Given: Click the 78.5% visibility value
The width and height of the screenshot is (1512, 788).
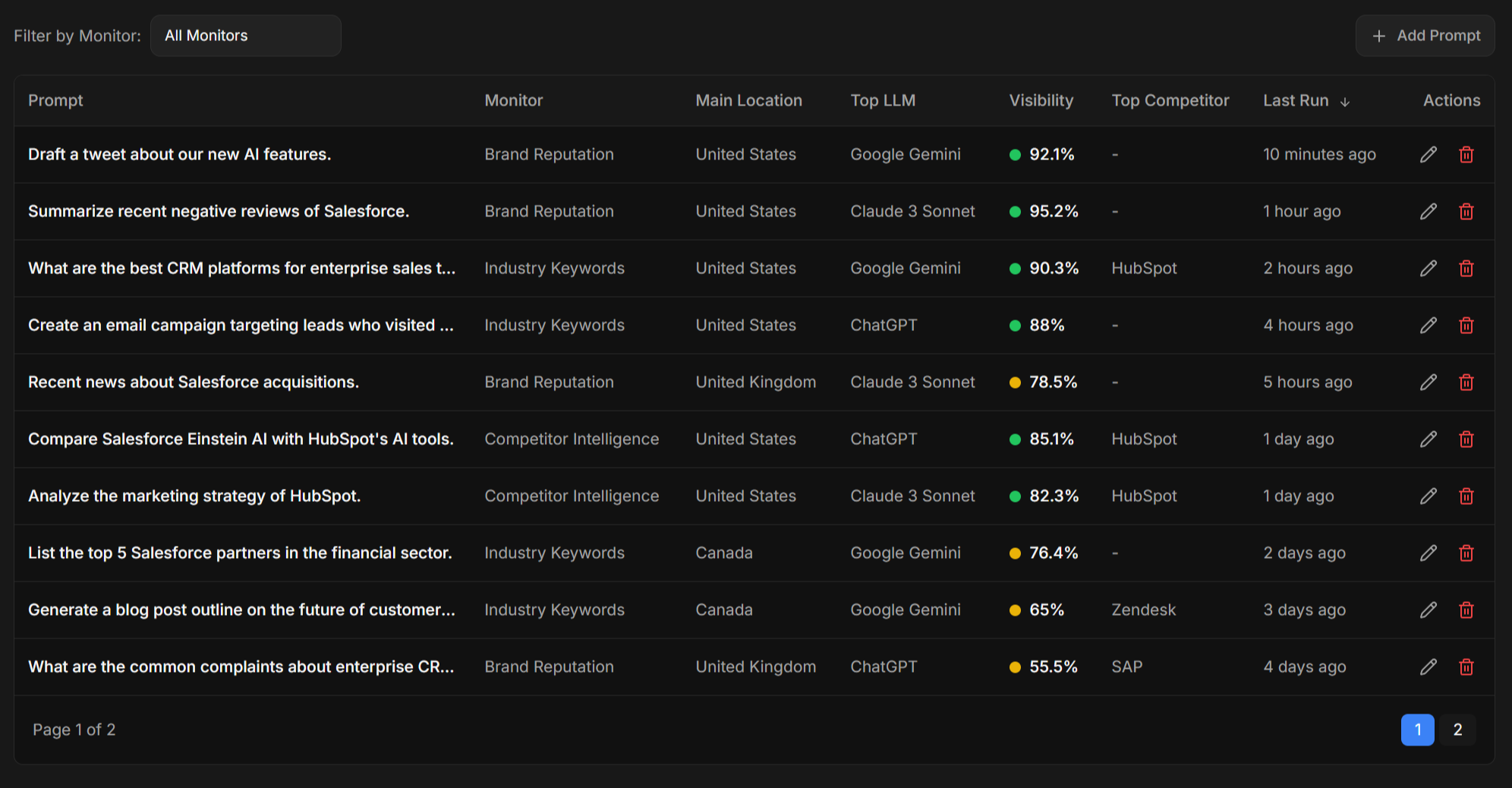Looking at the screenshot, I should coord(1053,382).
